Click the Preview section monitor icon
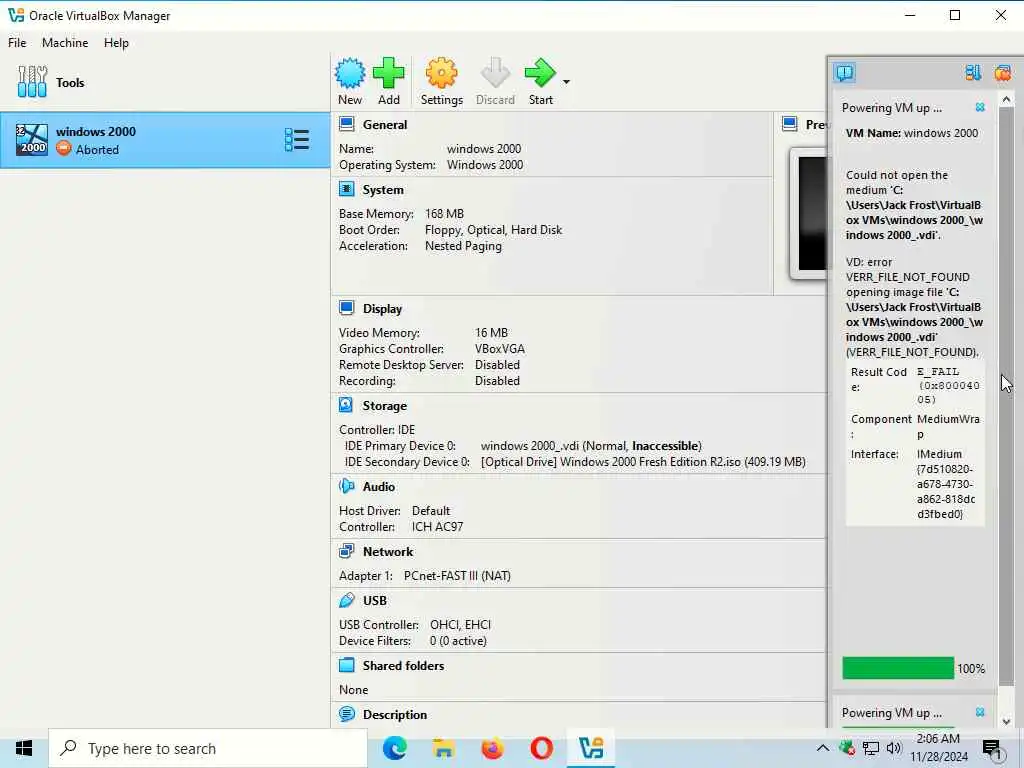The height and width of the screenshot is (768, 1024). pos(790,124)
